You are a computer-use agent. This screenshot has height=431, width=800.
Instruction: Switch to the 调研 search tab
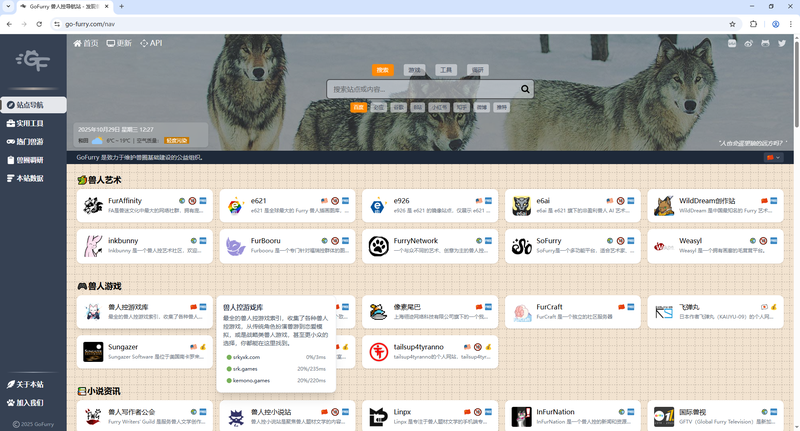478,70
